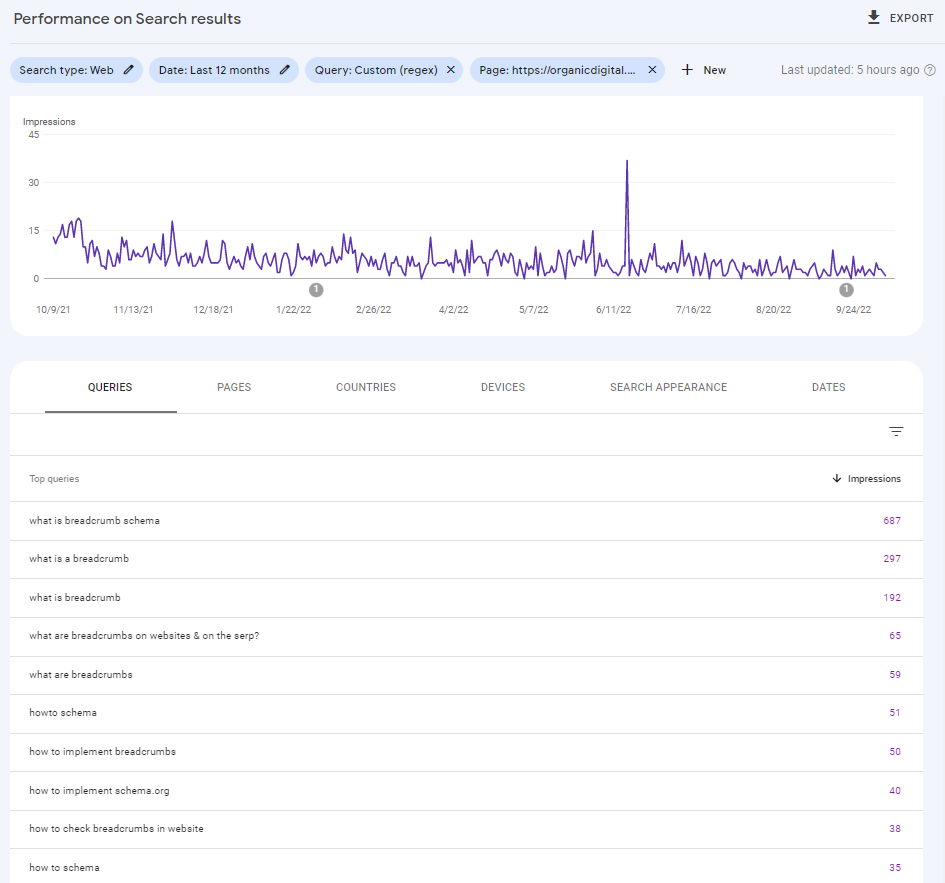The height and width of the screenshot is (883, 945).
Task: Show the Dates tab
Action: click(x=828, y=387)
